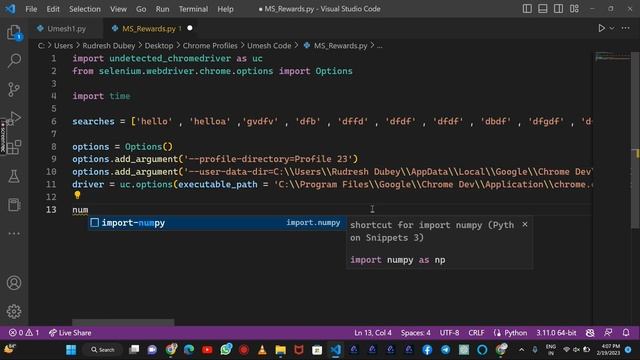Viewport: 640px width, 360px height.
Task: Open the File menu
Action: coord(31,9)
